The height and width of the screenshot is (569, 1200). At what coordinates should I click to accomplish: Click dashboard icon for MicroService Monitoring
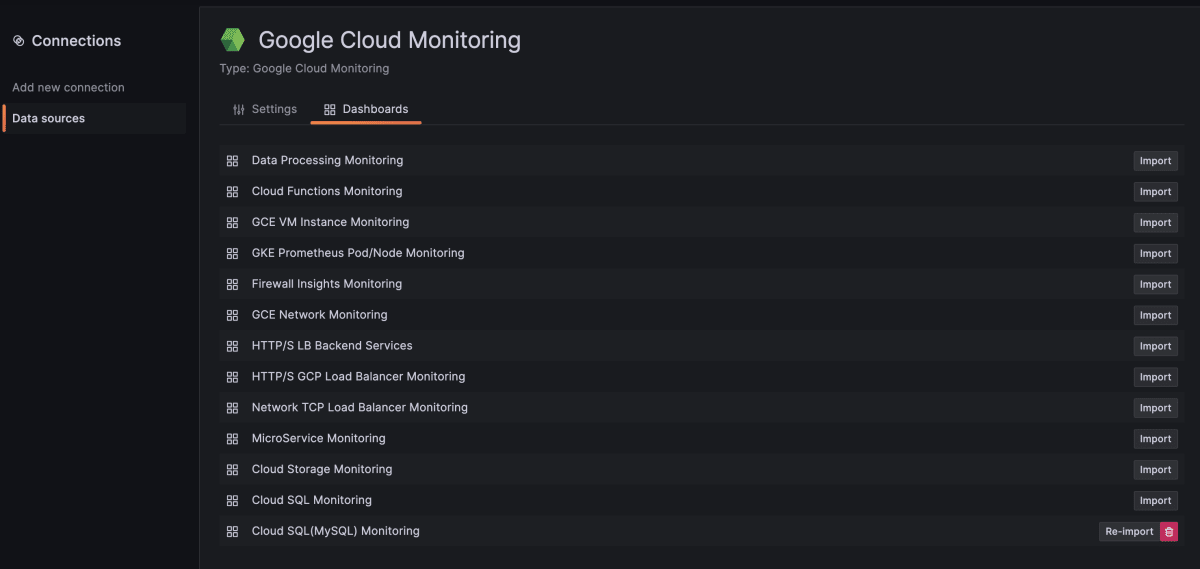point(232,439)
